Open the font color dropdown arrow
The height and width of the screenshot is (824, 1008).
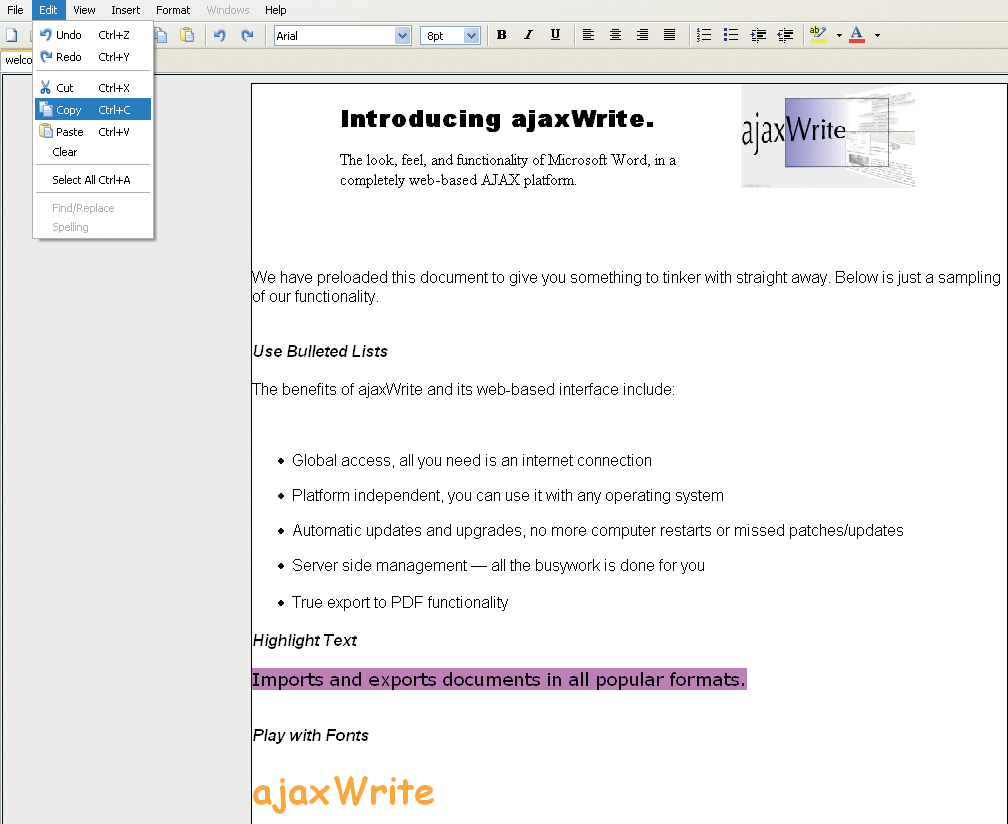tap(878, 36)
